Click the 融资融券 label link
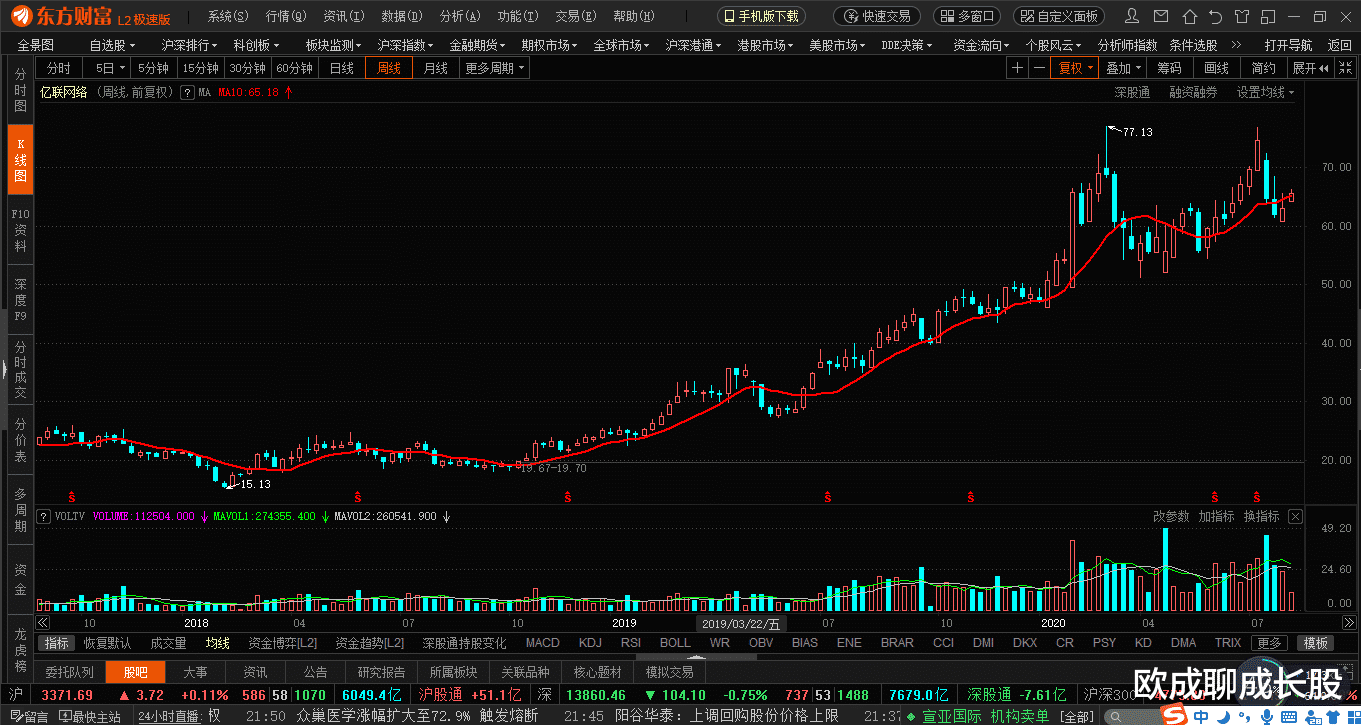Image resolution: width=1361 pixels, height=725 pixels. tap(1193, 92)
